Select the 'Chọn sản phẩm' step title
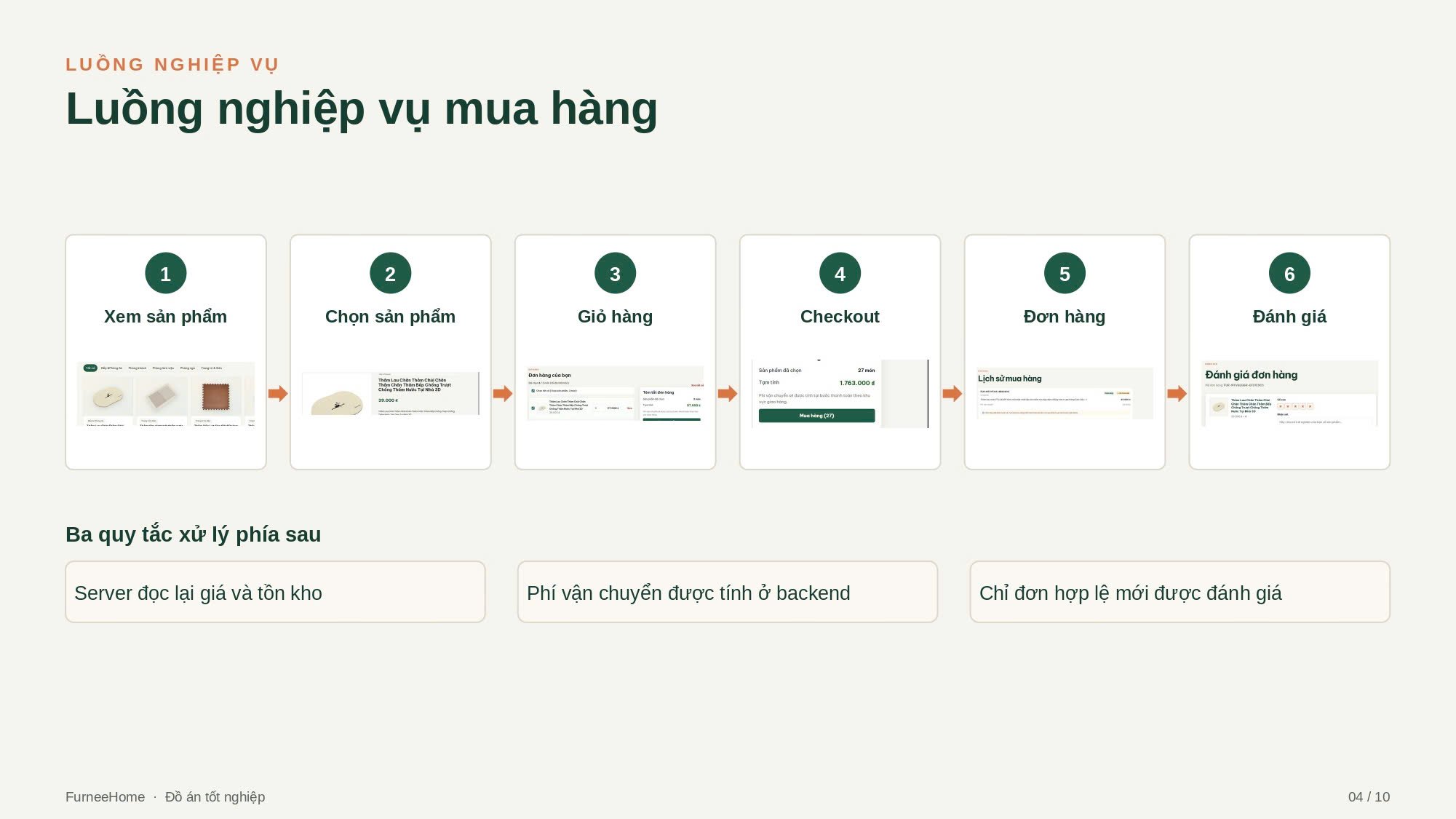The height and width of the screenshot is (819, 1456). click(391, 317)
